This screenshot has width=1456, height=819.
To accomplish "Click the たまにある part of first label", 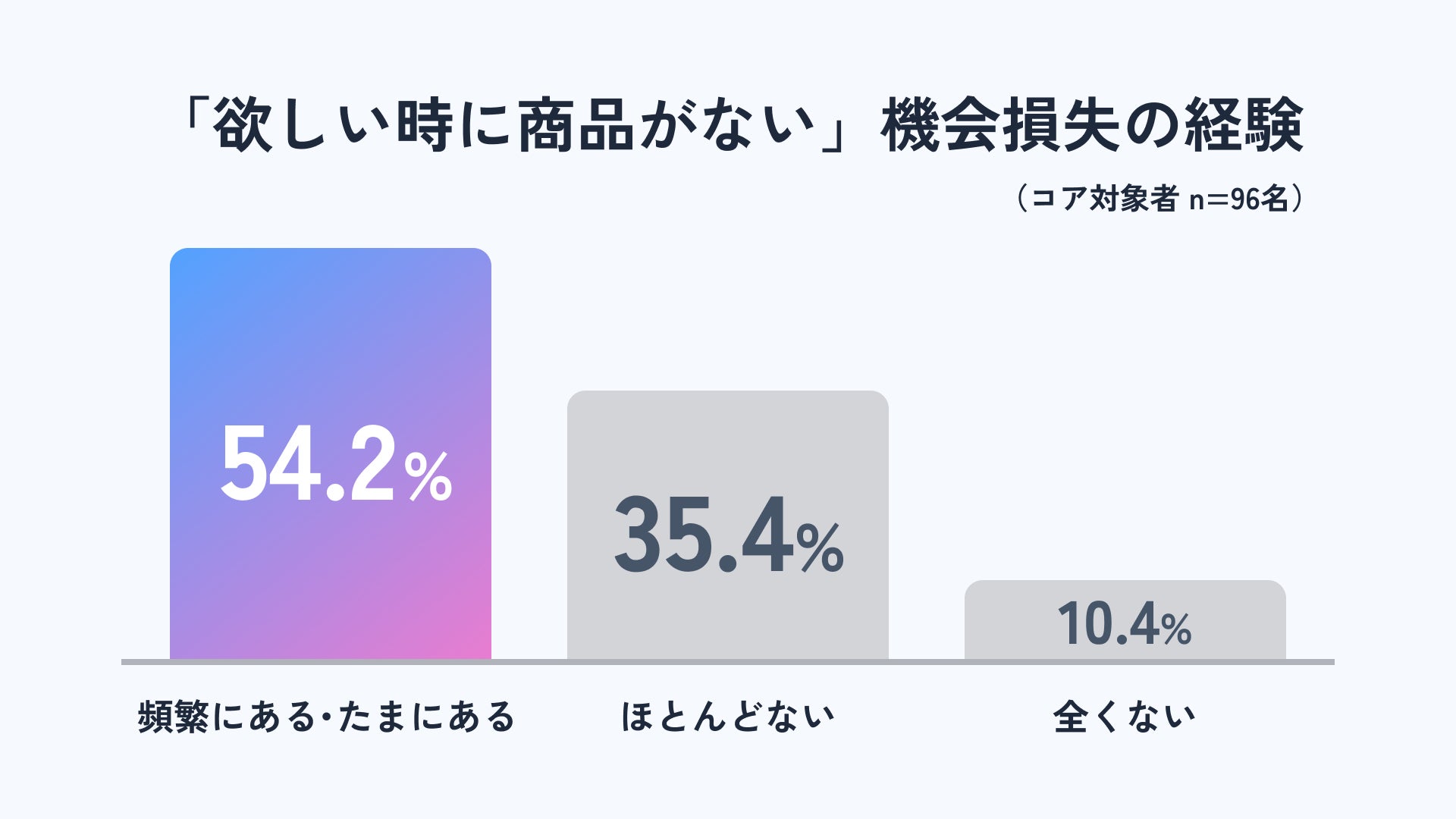I will pyautogui.click(x=427, y=717).
